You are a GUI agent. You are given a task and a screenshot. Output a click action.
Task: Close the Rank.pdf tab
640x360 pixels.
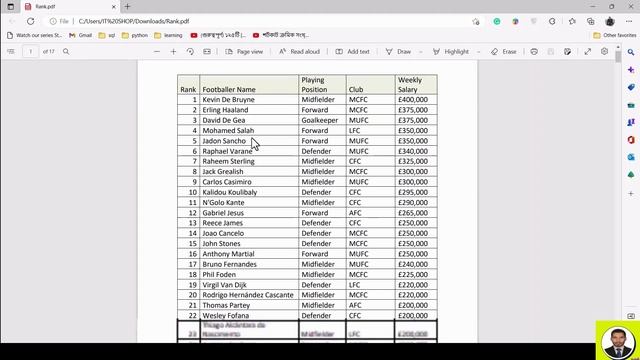(x=114, y=7)
